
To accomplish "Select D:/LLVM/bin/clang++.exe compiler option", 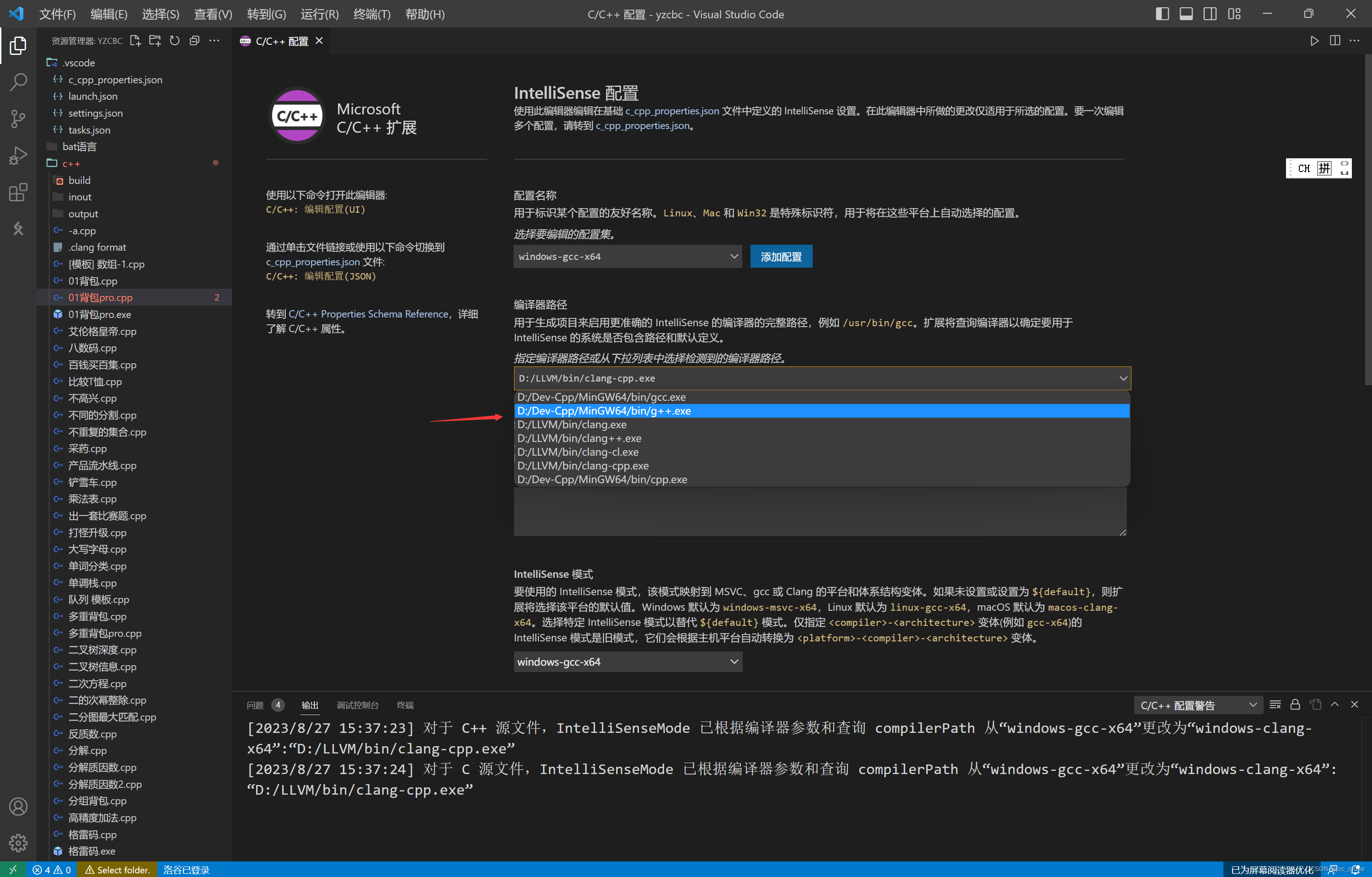I will click(x=822, y=438).
